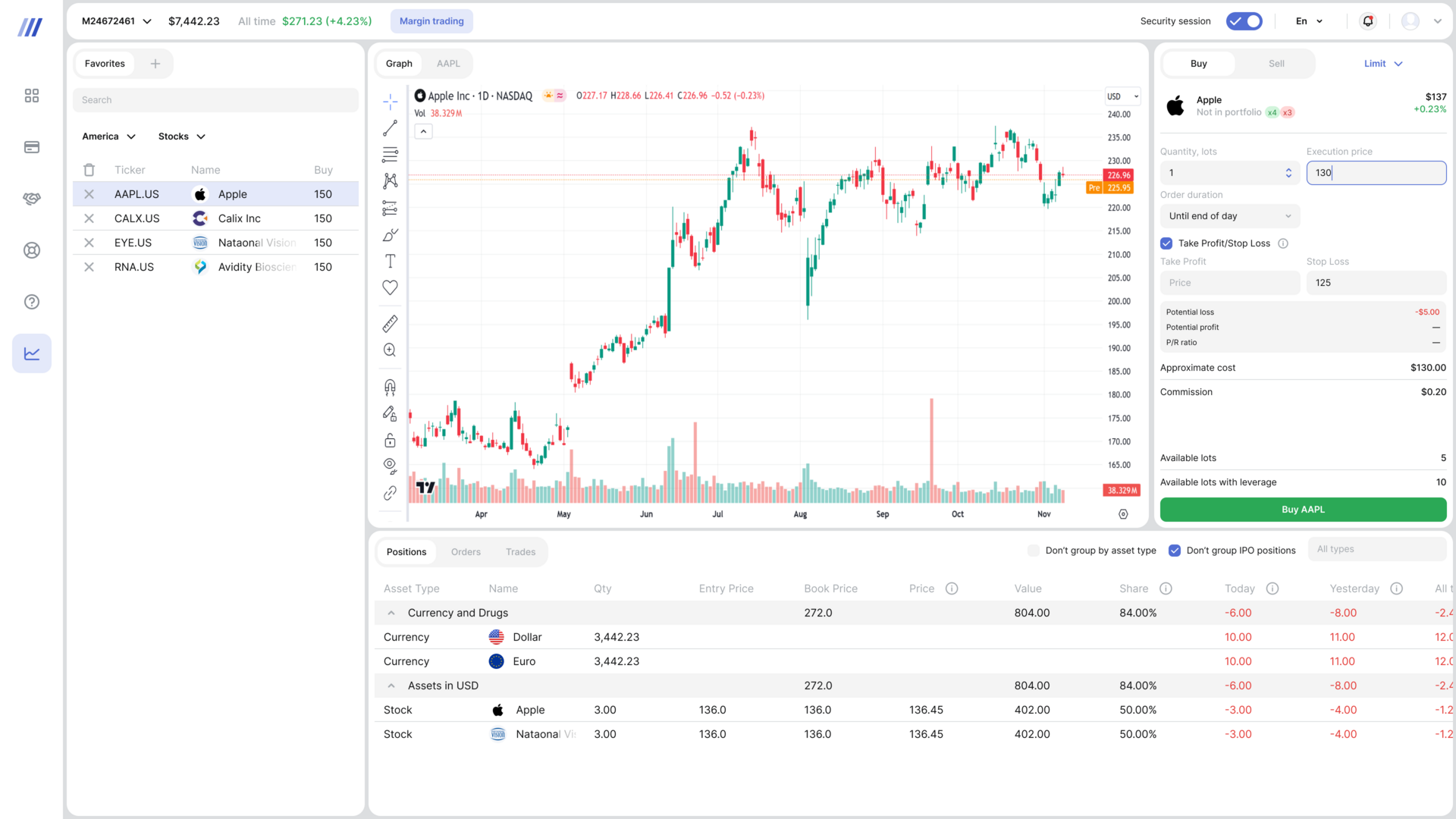Click the Margin trading button
This screenshot has width=1456, height=819.
pos(431,21)
